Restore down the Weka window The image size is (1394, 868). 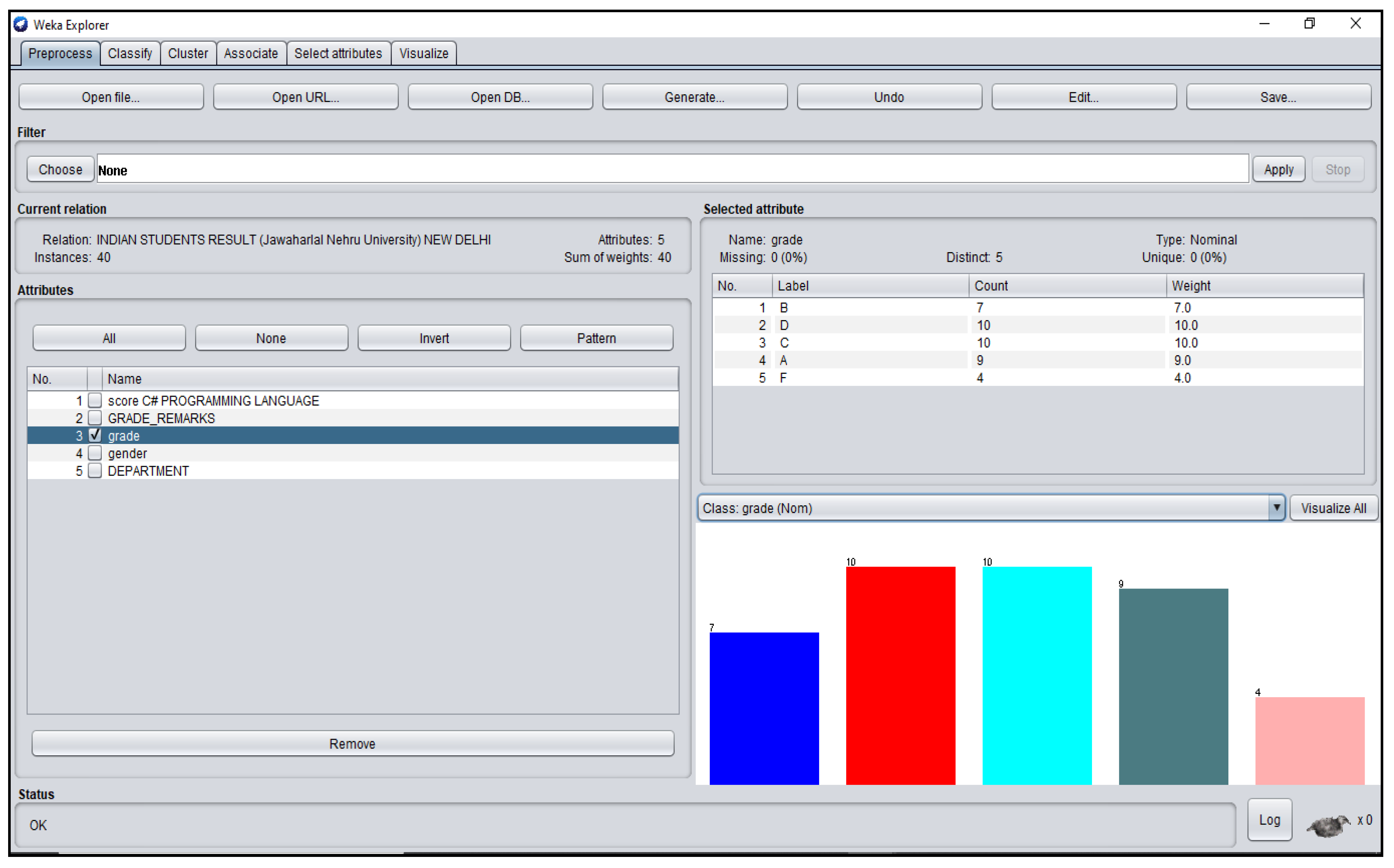point(1310,24)
